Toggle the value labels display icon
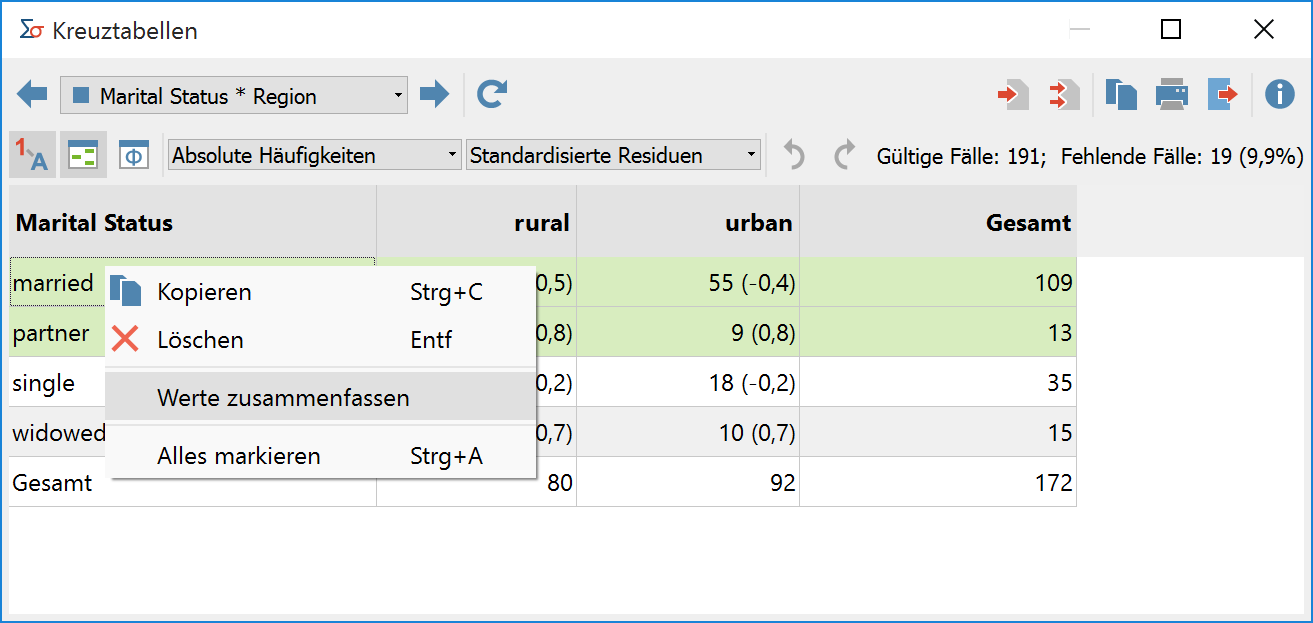This screenshot has width=1313, height=623. 32,155
